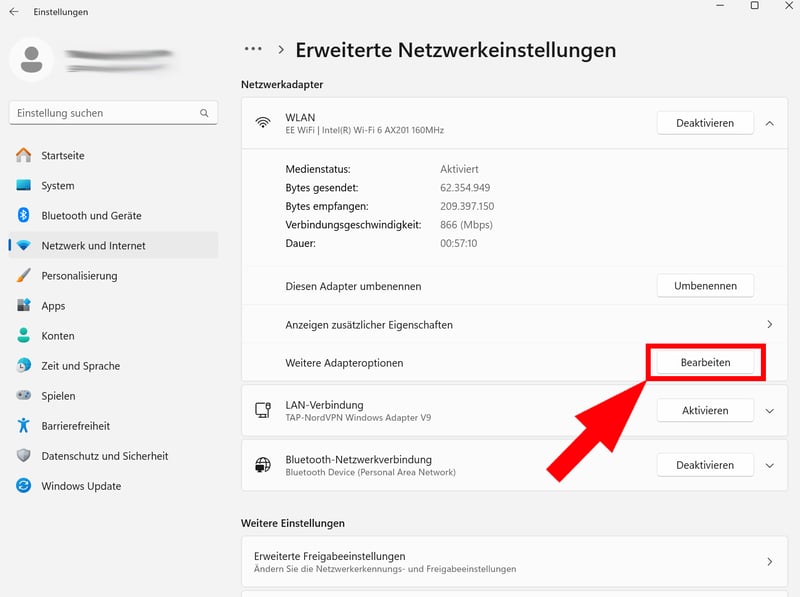Open Personalisierung settings
This screenshot has height=597, width=800.
(x=113, y=276)
